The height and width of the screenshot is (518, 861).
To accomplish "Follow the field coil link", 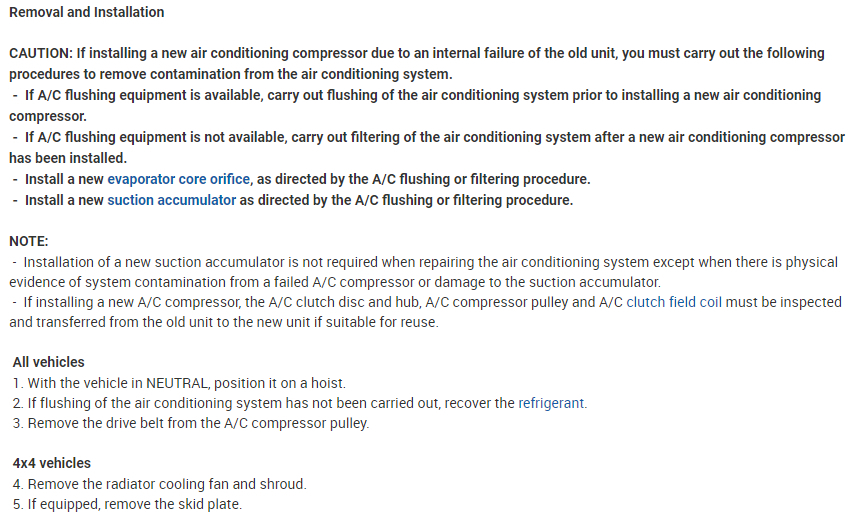I will tap(695, 302).
